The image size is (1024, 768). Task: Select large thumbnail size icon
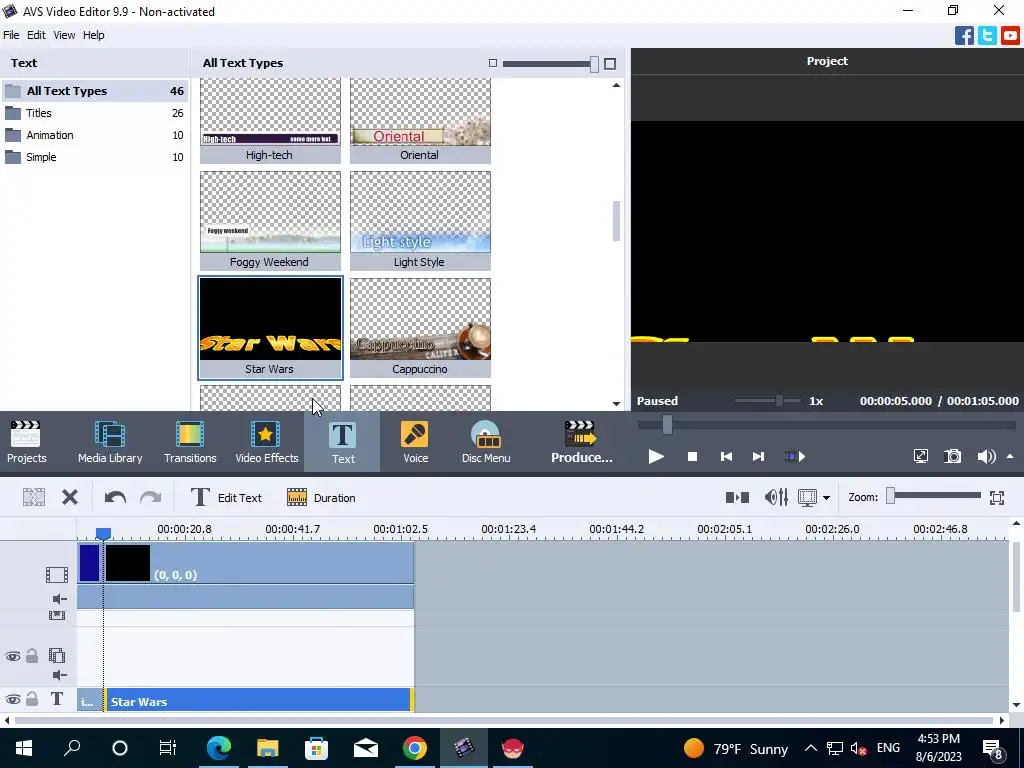610,63
